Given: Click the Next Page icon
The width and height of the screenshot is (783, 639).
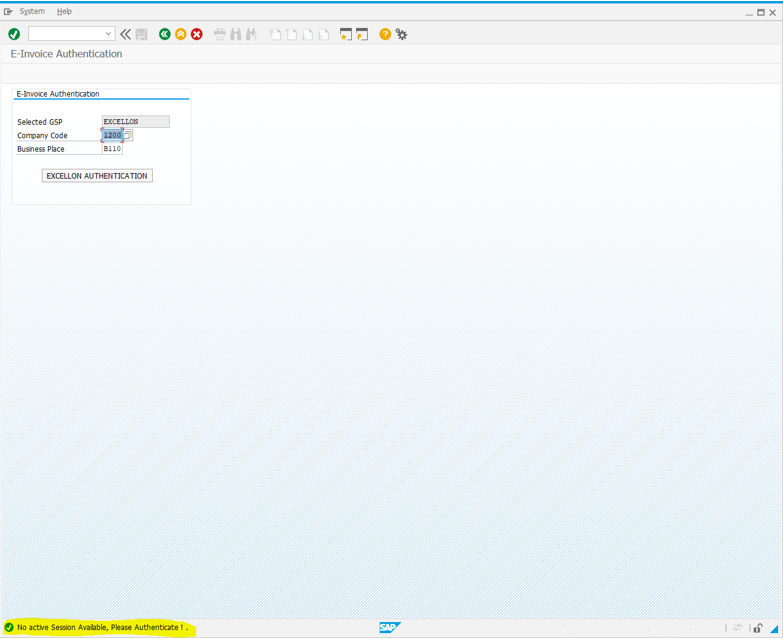Looking at the screenshot, I should pos(307,34).
